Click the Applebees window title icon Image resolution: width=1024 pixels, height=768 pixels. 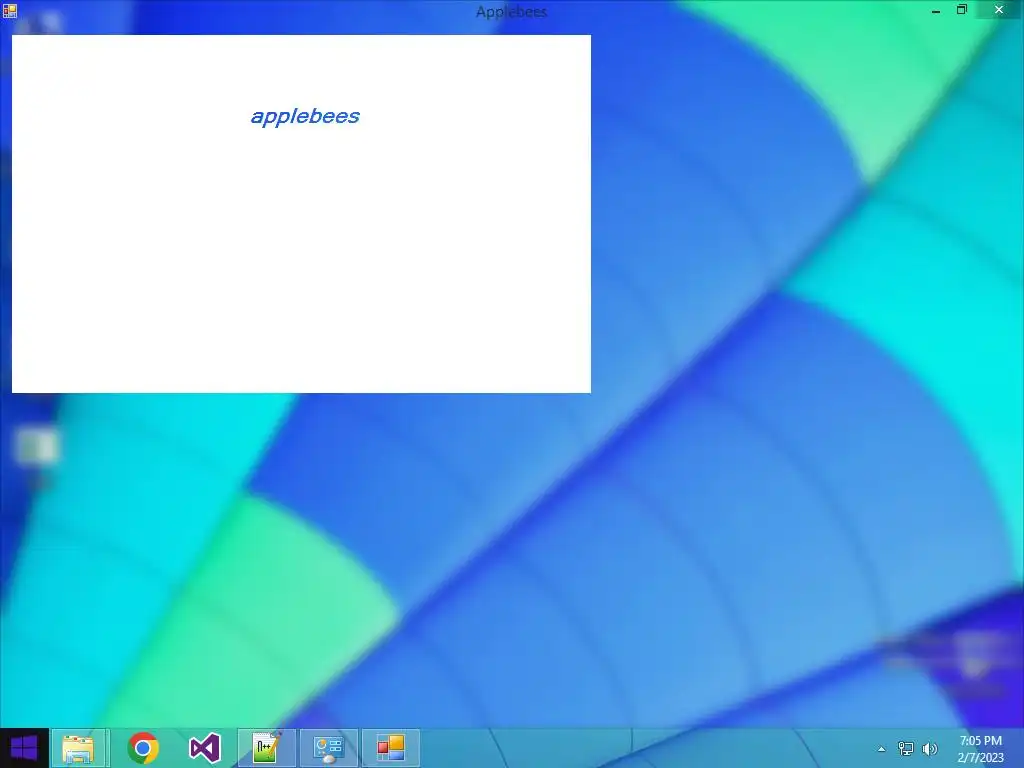pos(10,10)
